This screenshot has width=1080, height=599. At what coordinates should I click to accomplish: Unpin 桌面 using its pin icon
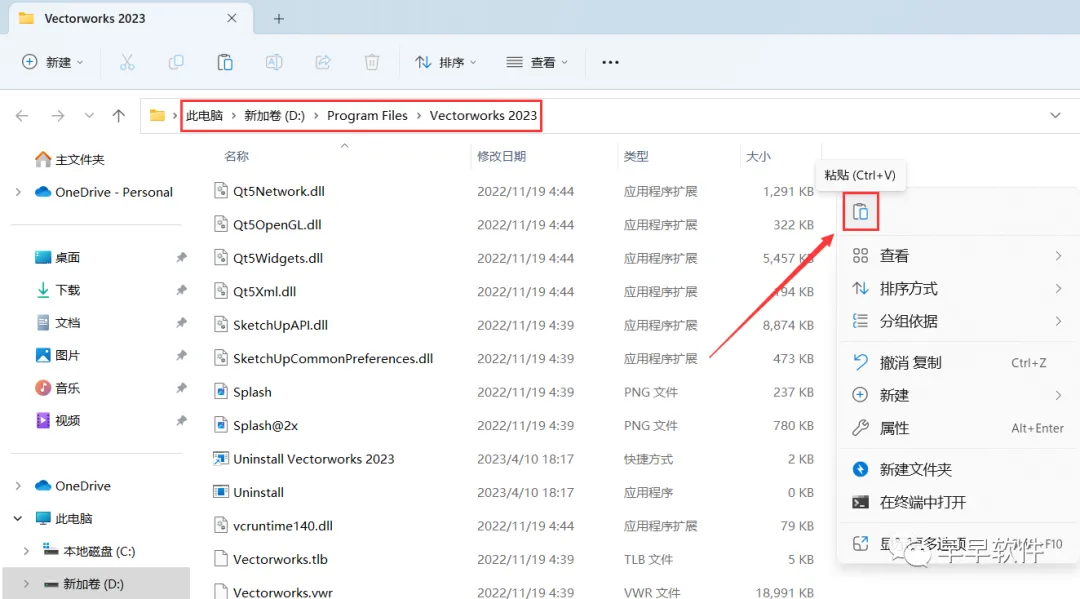click(181, 258)
